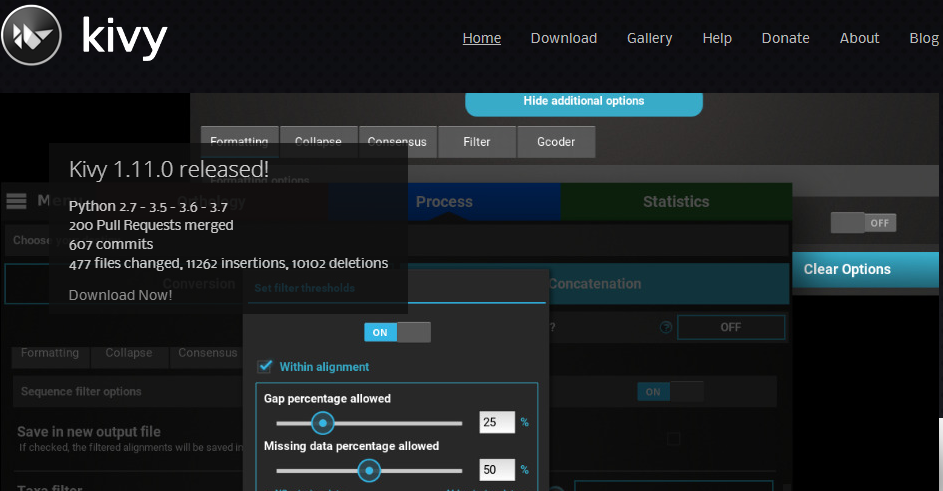This screenshot has height=491, width=943.
Task: Open the About page
Action: click(859, 38)
